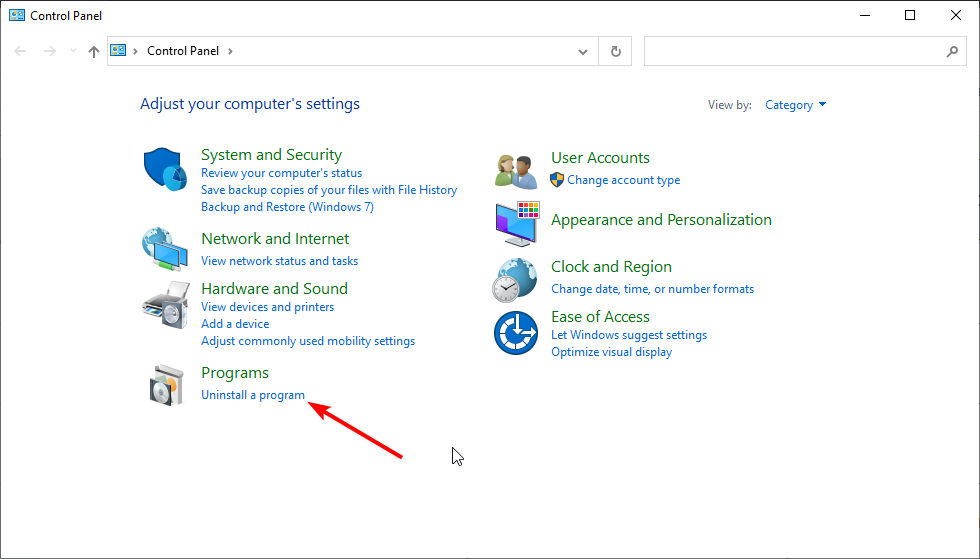
Task: Click the System and Security shield icon
Action: pos(165,172)
